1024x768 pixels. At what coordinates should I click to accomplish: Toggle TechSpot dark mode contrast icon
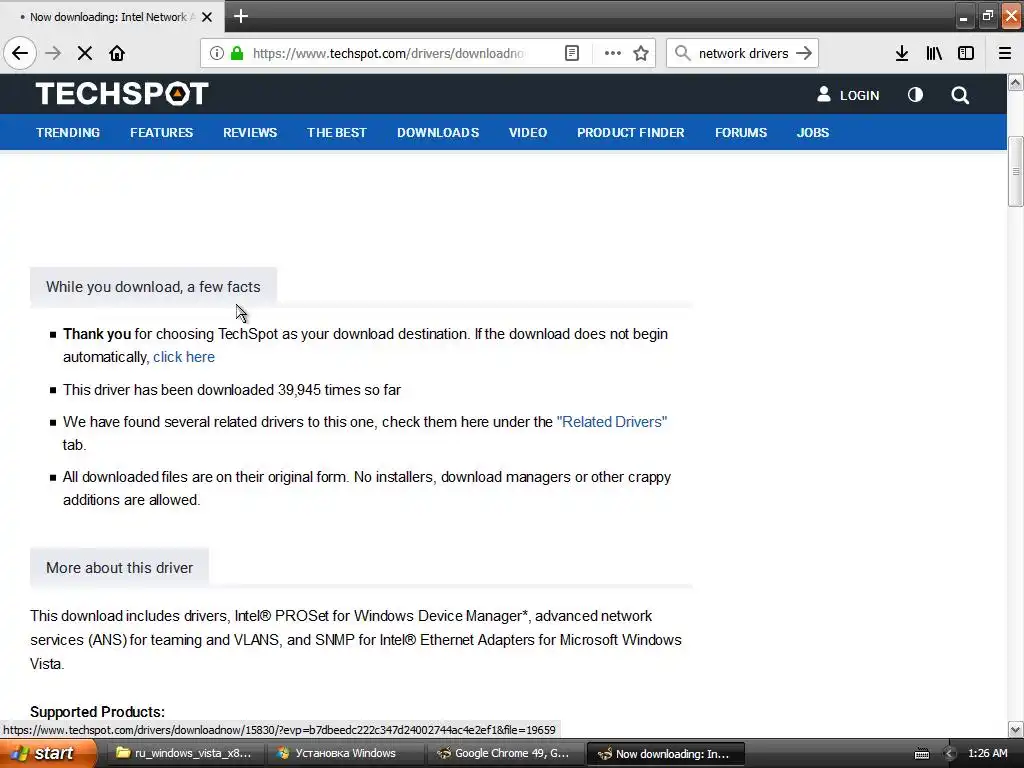[916, 95]
